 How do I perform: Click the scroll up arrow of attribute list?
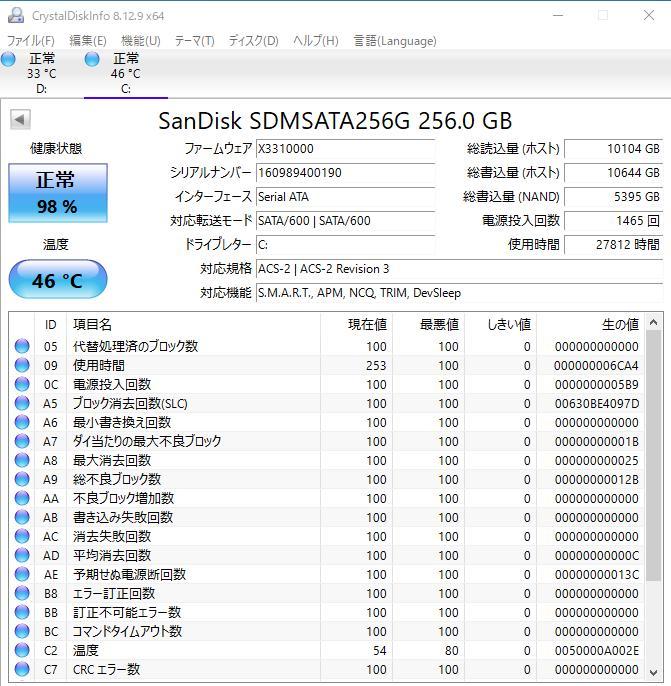coord(654,323)
